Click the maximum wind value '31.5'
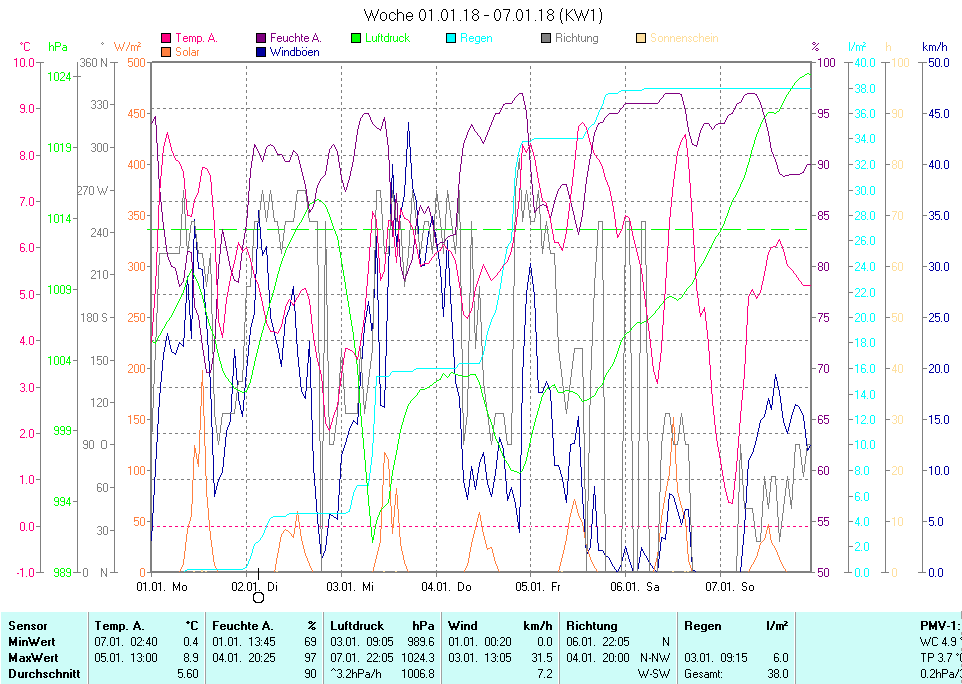Image resolution: width=962 pixels, height=684 pixels. (542, 658)
